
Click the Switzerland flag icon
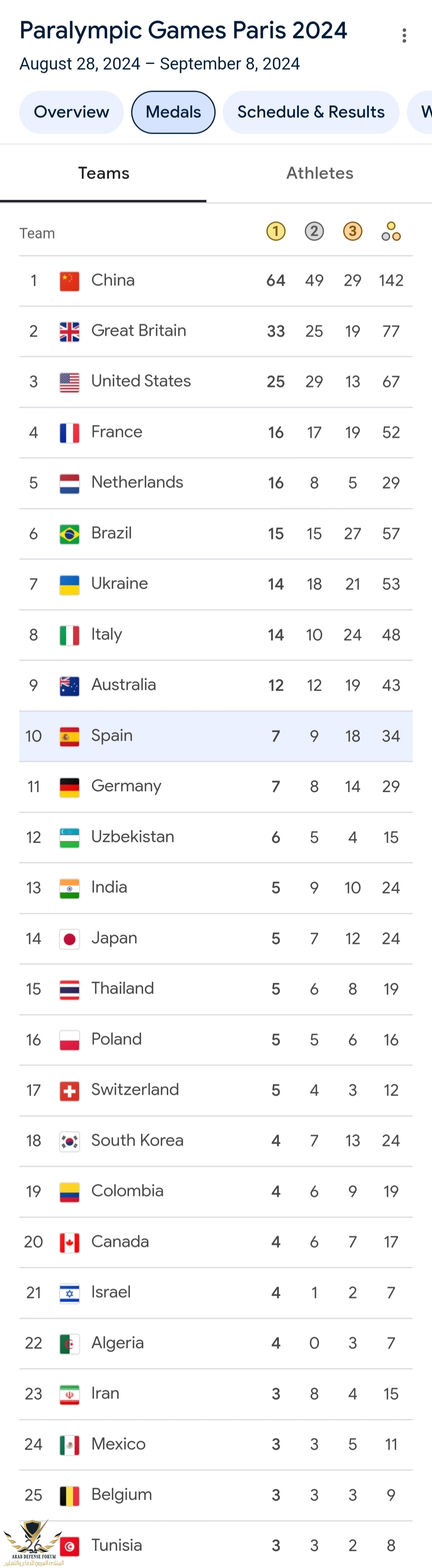(69, 1090)
